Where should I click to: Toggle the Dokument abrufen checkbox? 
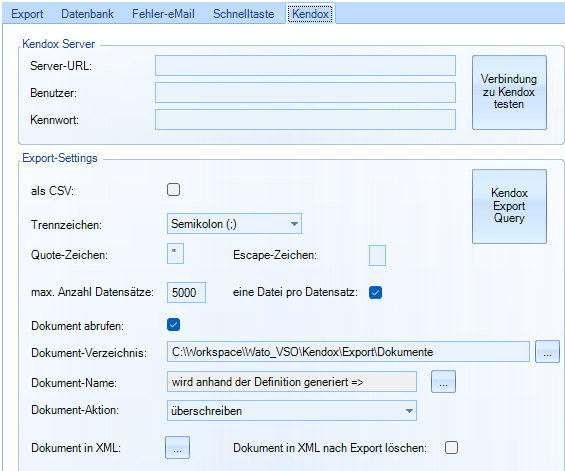click(173, 325)
